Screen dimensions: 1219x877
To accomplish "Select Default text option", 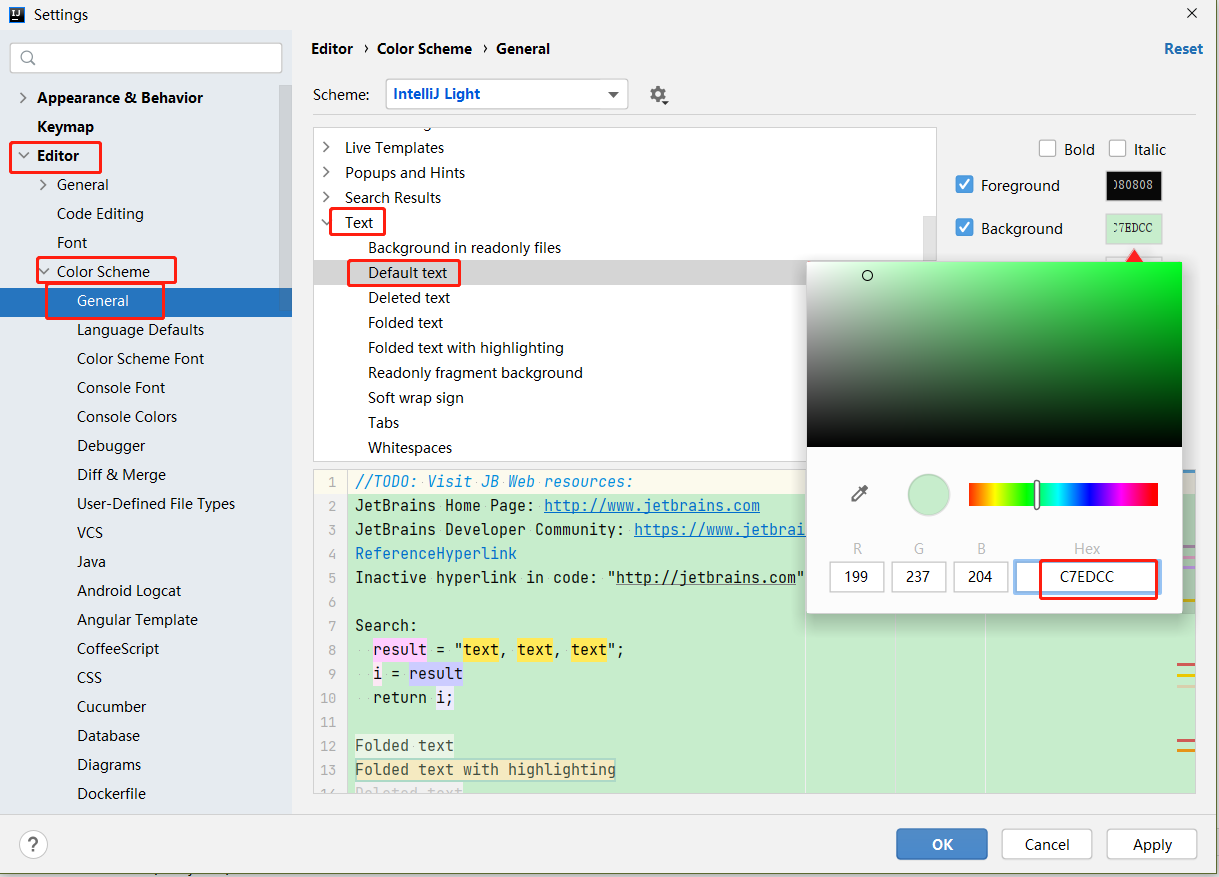I will click(x=407, y=273).
